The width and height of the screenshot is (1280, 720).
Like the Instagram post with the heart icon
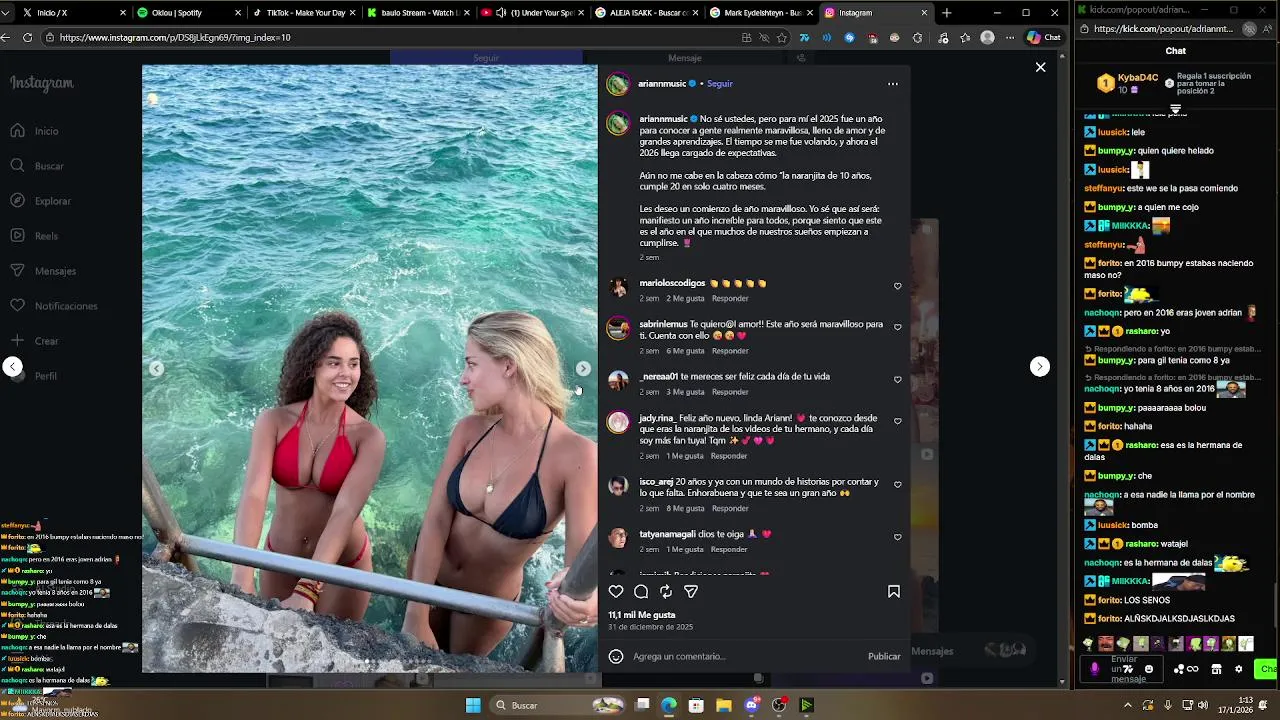(616, 592)
